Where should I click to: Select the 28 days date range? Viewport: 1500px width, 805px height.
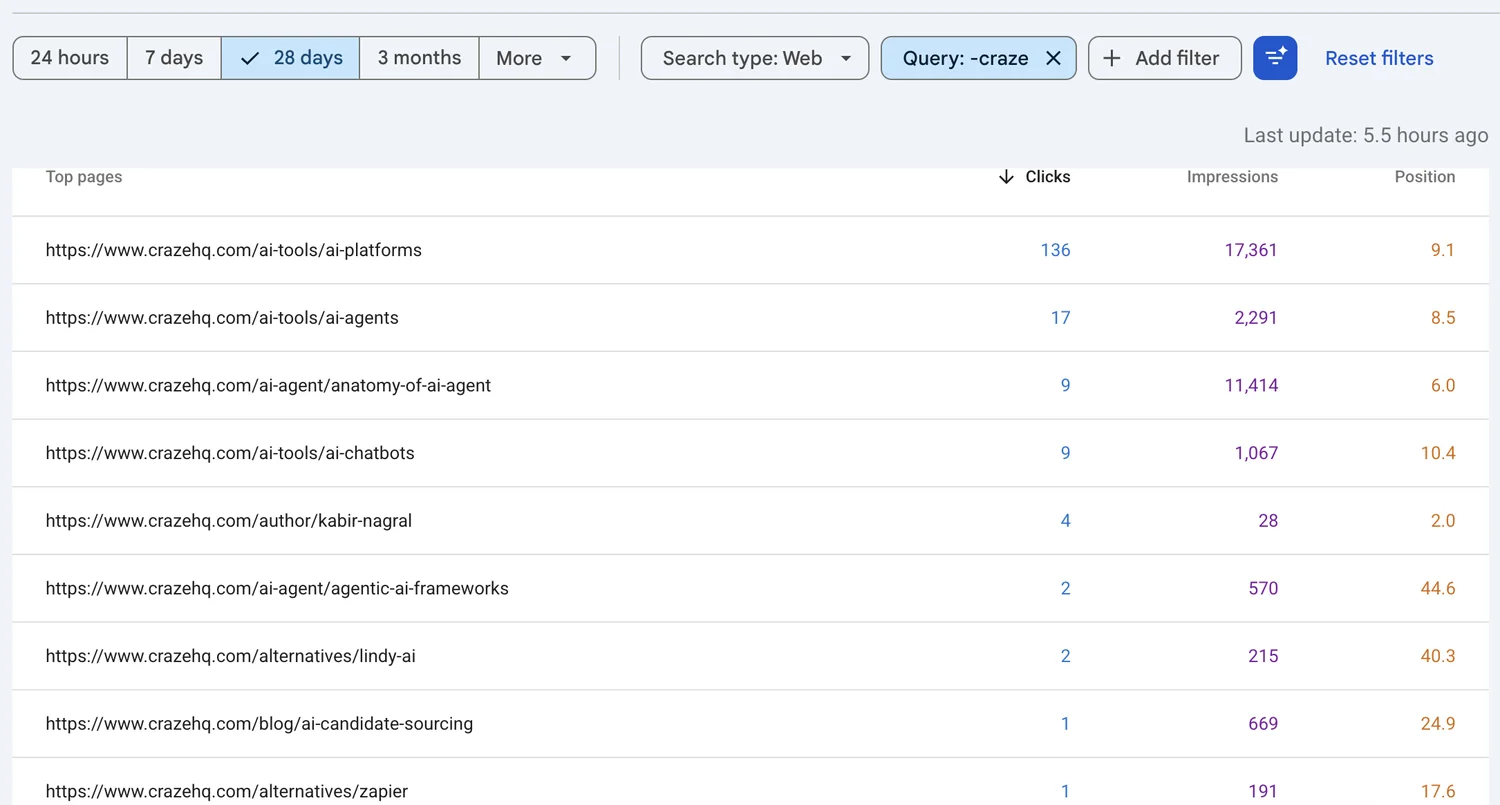click(291, 58)
